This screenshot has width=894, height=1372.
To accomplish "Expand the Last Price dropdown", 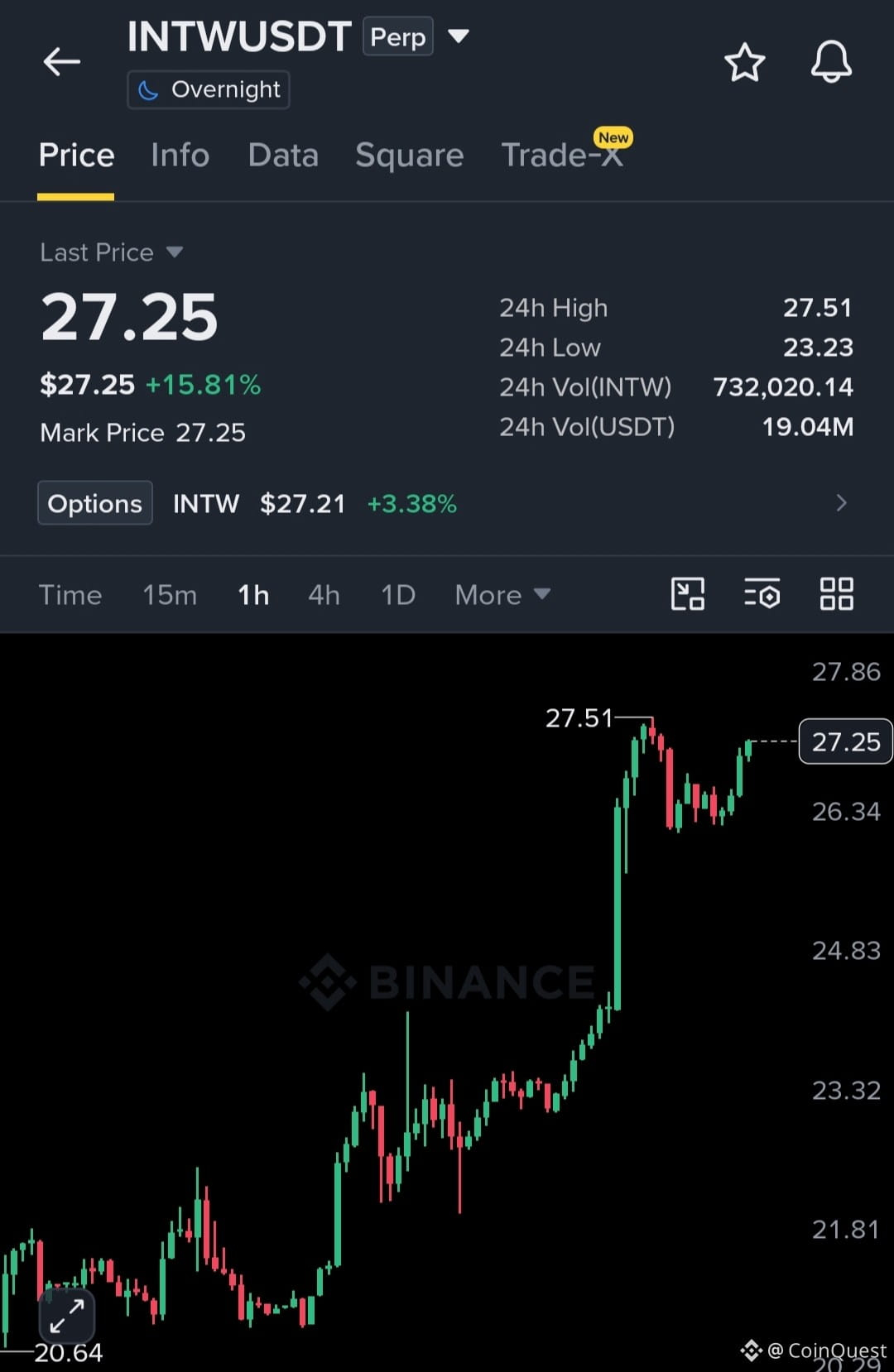I will pos(112,252).
